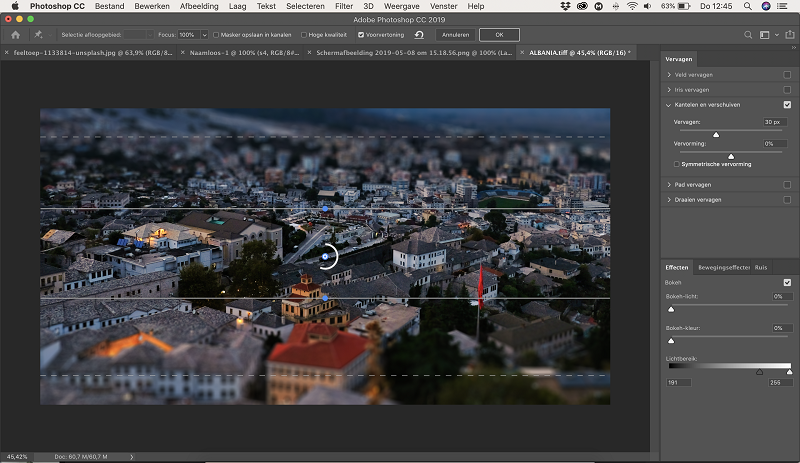The image size is (800, 463).
Task: Click the center tilt-shift blur pin
Action: (x=326, y=257)
